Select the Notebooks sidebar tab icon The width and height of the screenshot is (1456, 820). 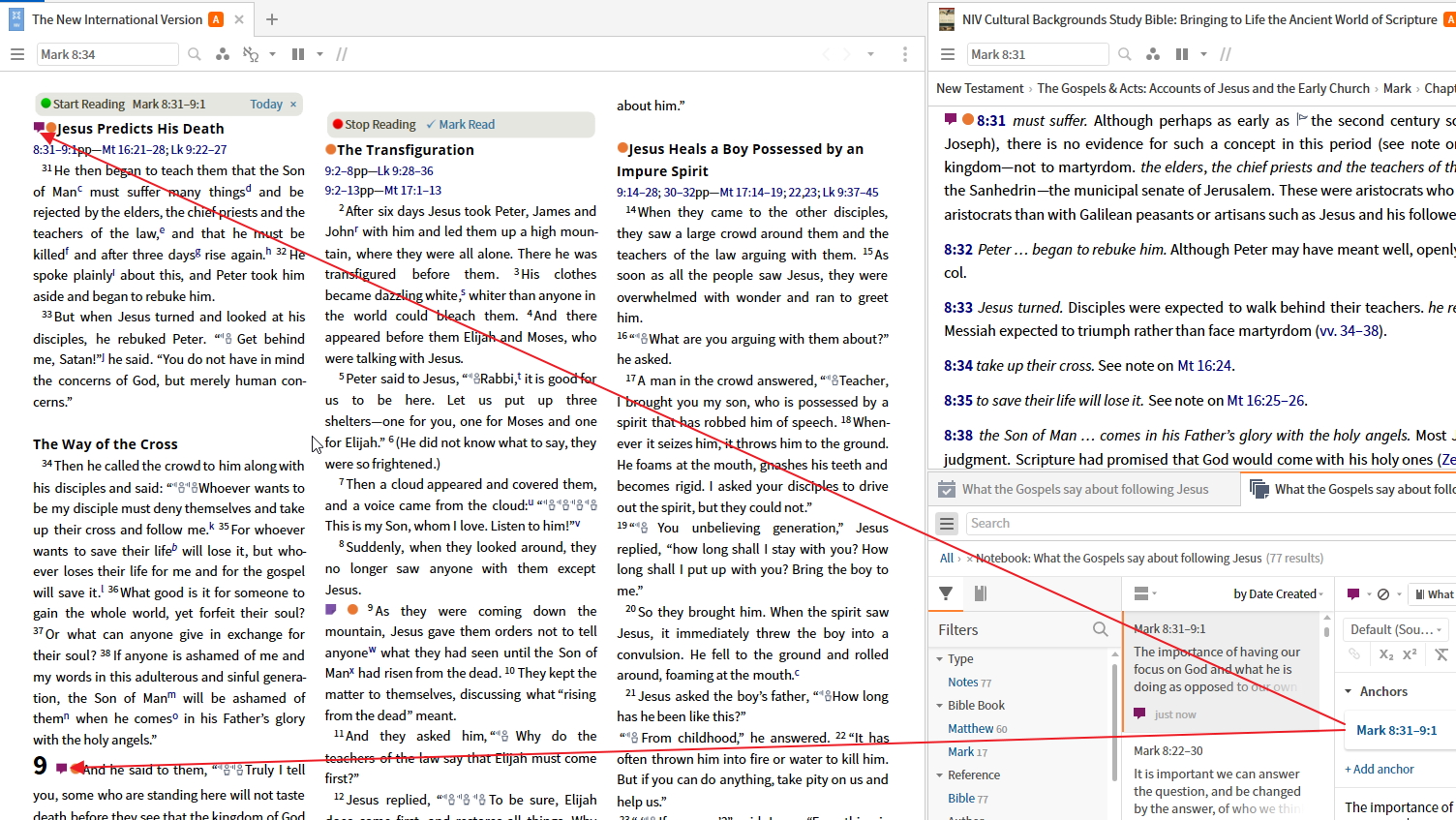point(980,593)
